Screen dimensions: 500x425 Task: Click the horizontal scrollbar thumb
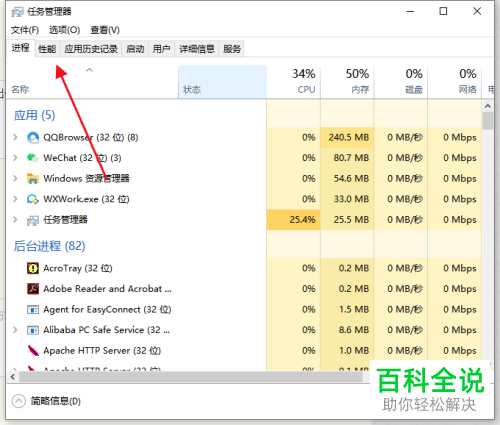click(x=191, y=377)
